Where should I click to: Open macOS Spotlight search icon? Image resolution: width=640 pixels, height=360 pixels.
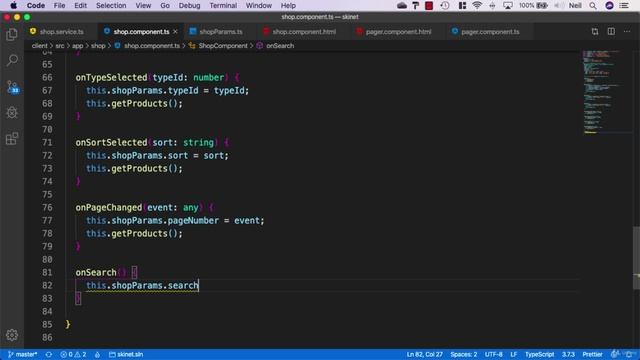593,5
